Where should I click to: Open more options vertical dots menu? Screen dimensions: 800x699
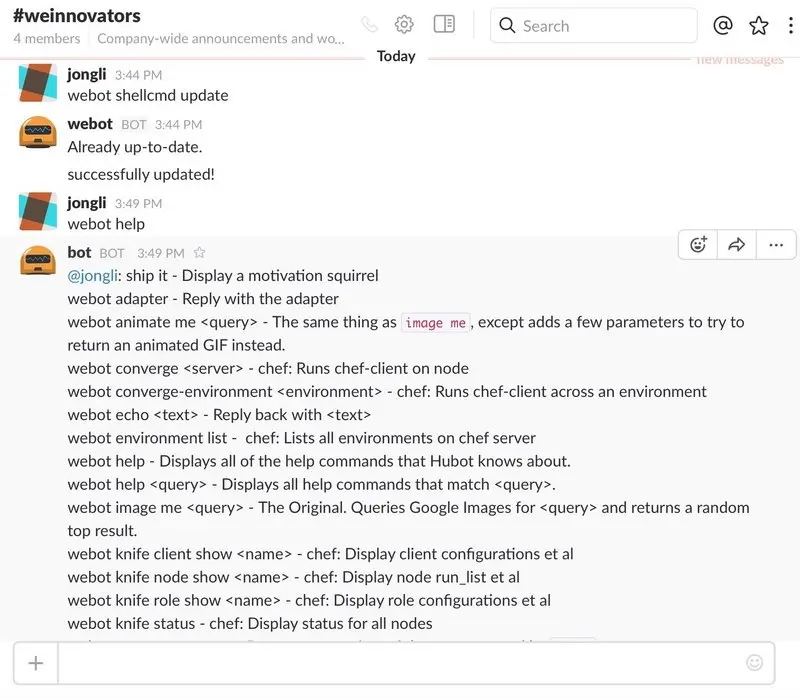click(790, 25)
